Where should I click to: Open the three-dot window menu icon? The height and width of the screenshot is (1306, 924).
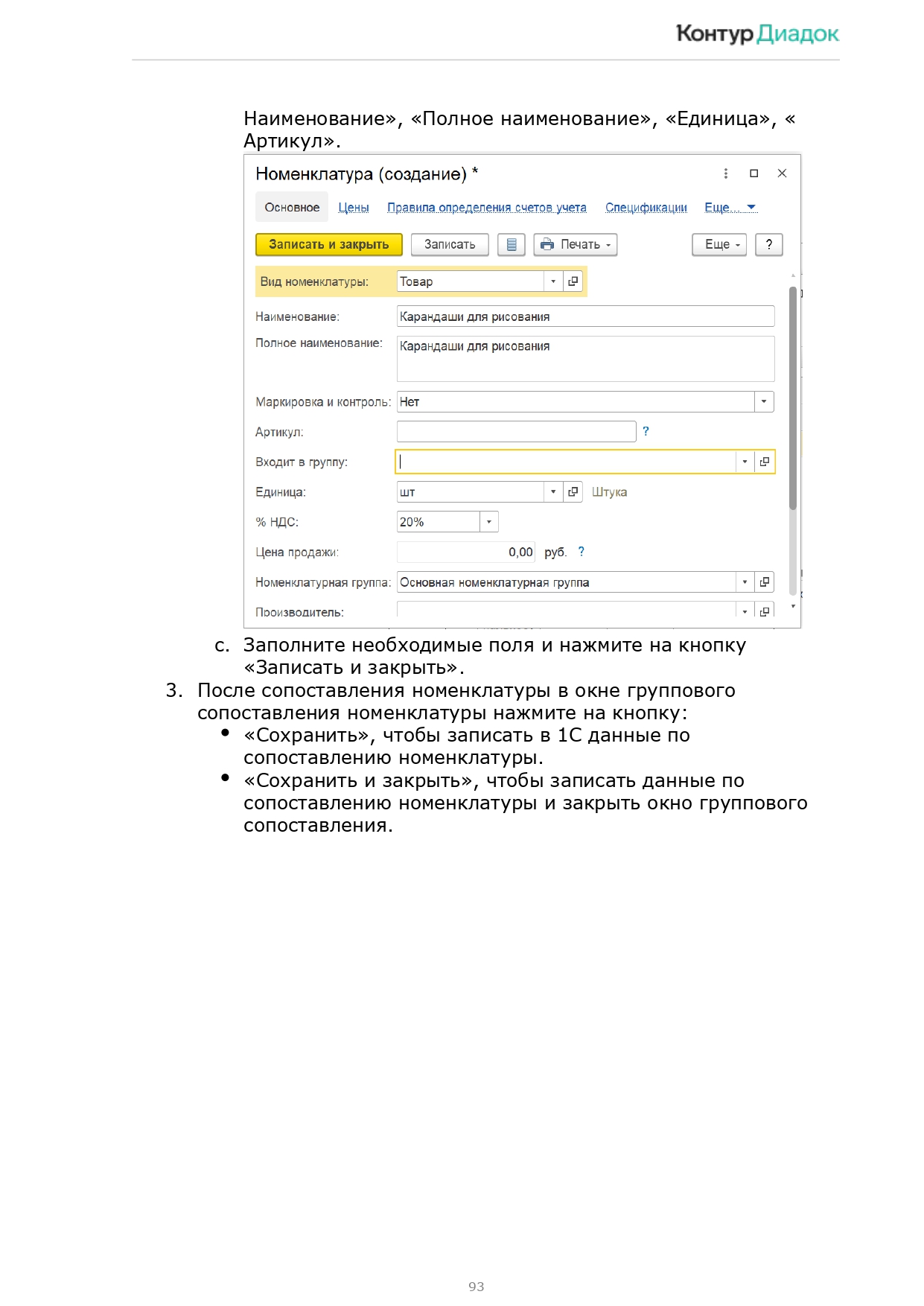pyautogui.click(x=725, y=173)
